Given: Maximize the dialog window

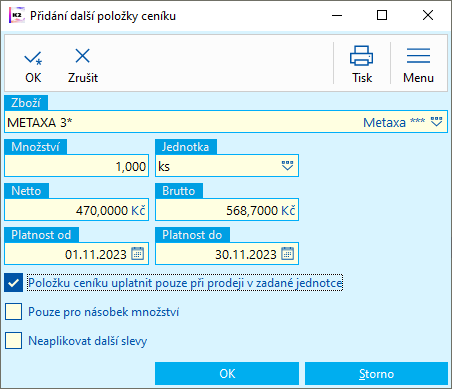Looking at the screenshot, I should 382,15.
